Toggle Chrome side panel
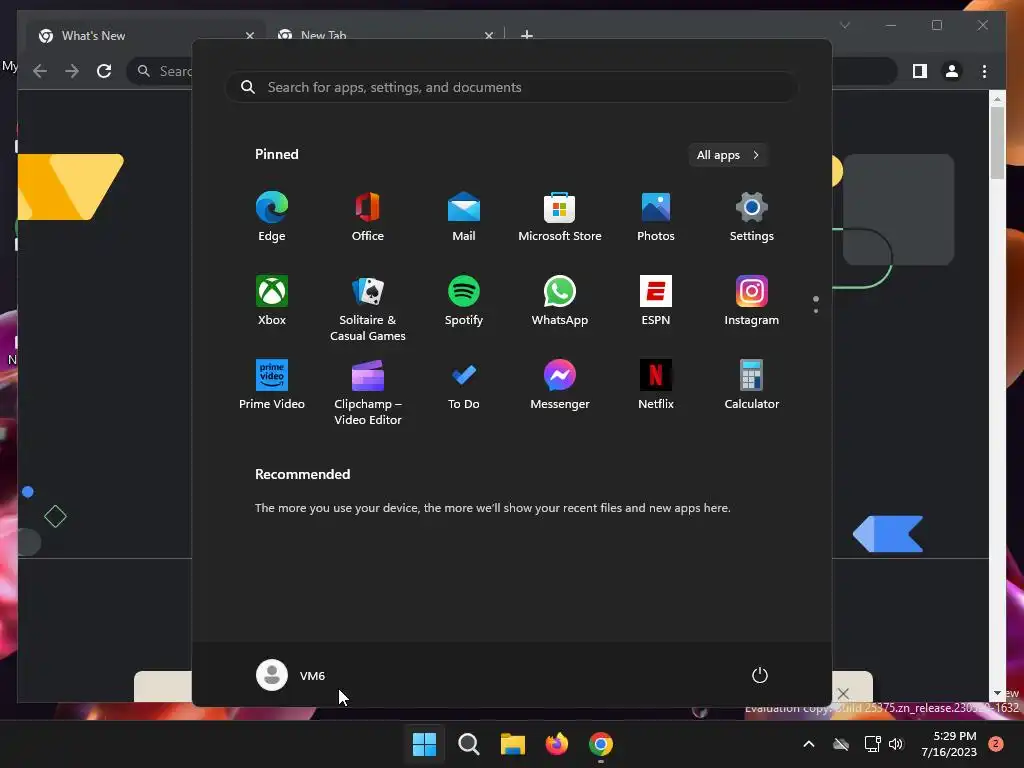 (920, 71)
